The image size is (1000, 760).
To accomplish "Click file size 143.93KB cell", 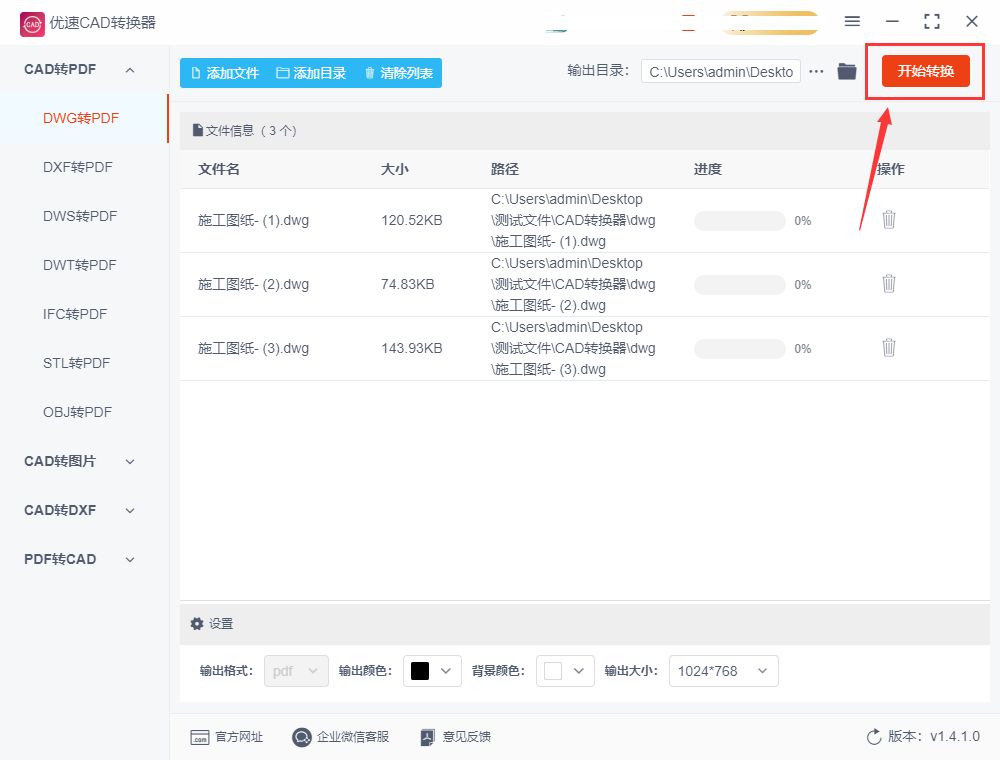I will 411,348.
